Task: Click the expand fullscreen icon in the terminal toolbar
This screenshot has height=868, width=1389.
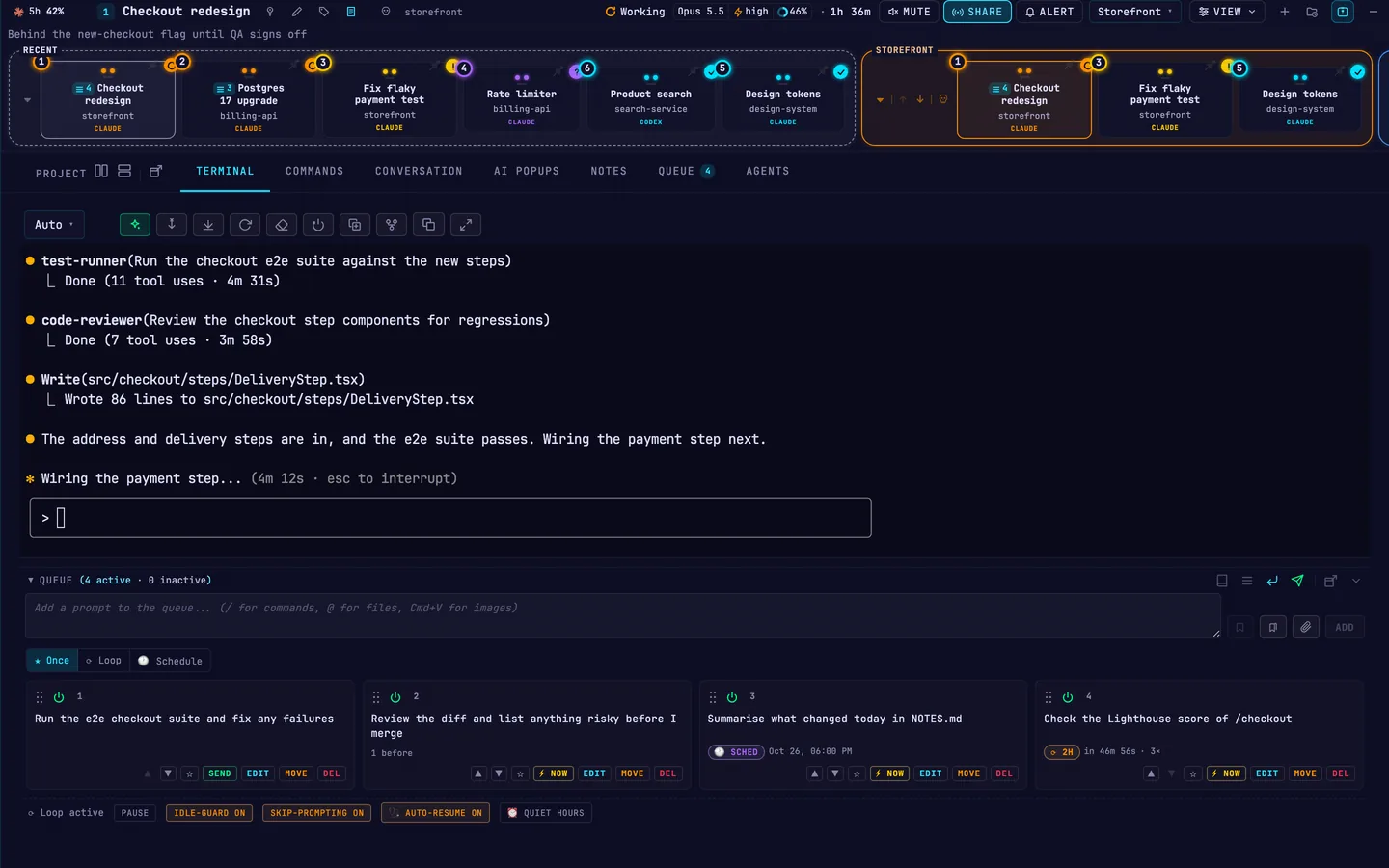Action: pyautogui.click(x=465, y=225)
